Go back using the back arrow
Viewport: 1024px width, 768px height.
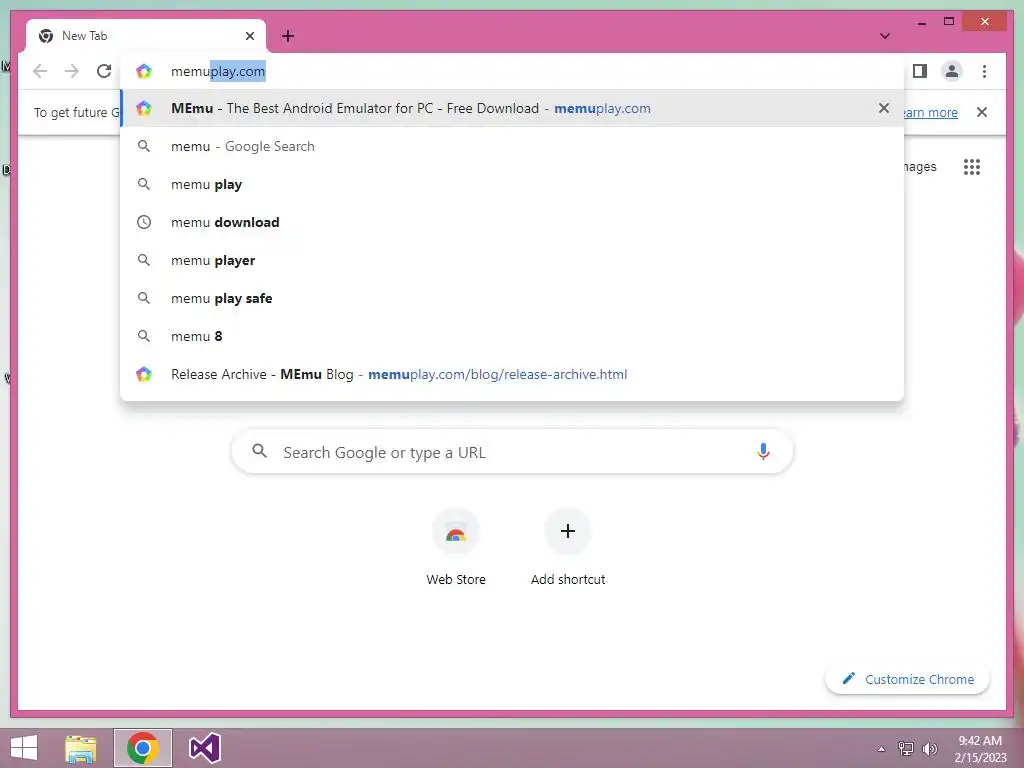(x=40, y=71)
